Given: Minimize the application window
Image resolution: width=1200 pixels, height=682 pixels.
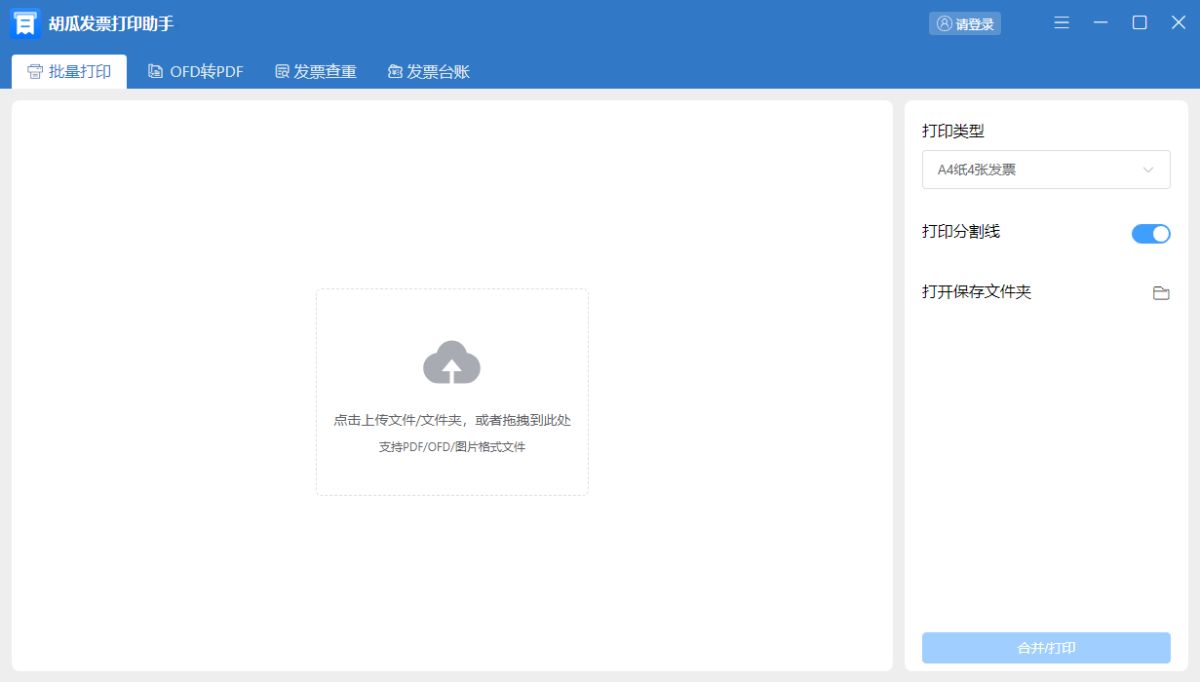Looking at the screenshot, I should (1101, 23).
